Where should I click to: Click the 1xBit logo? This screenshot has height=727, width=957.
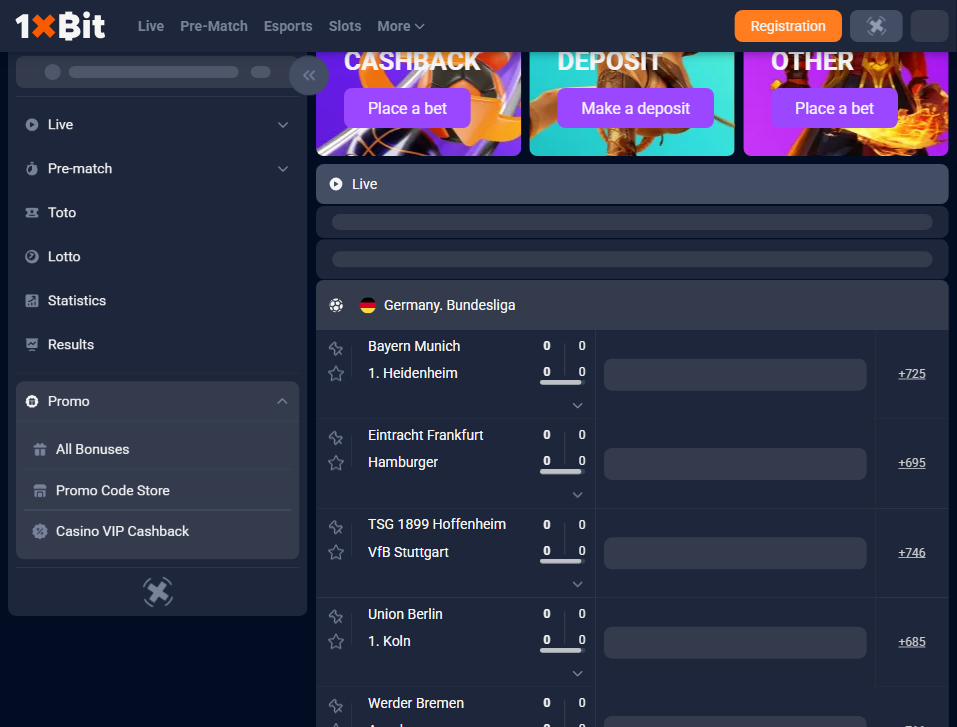(x=60, y=26)
